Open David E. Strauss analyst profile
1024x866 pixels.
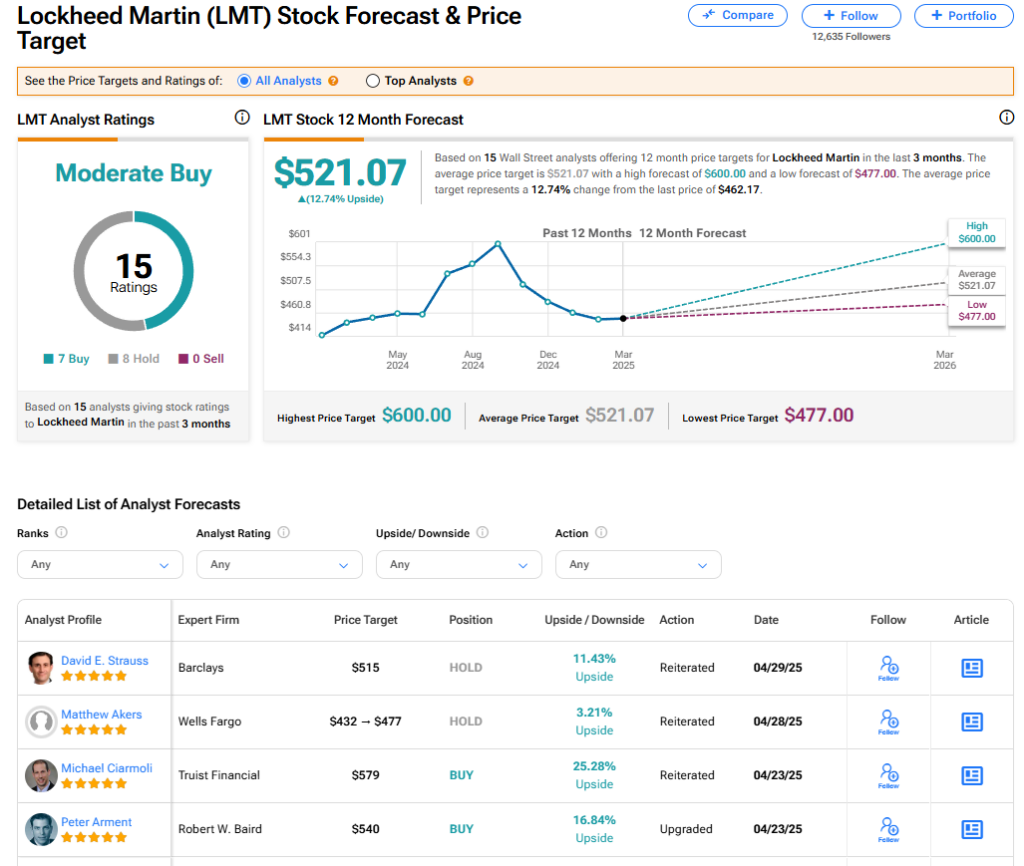[x=104, y=660]
